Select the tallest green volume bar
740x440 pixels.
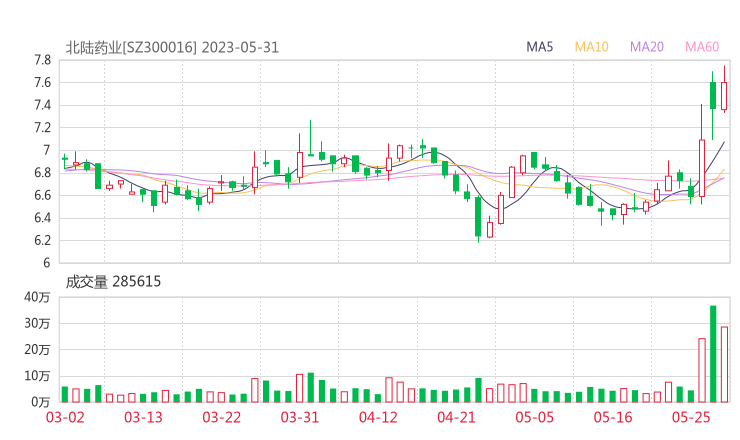point(713,354)
